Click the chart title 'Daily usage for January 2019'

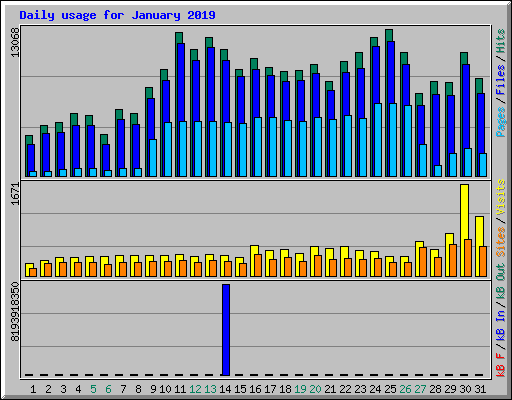[x=117, y=15]
